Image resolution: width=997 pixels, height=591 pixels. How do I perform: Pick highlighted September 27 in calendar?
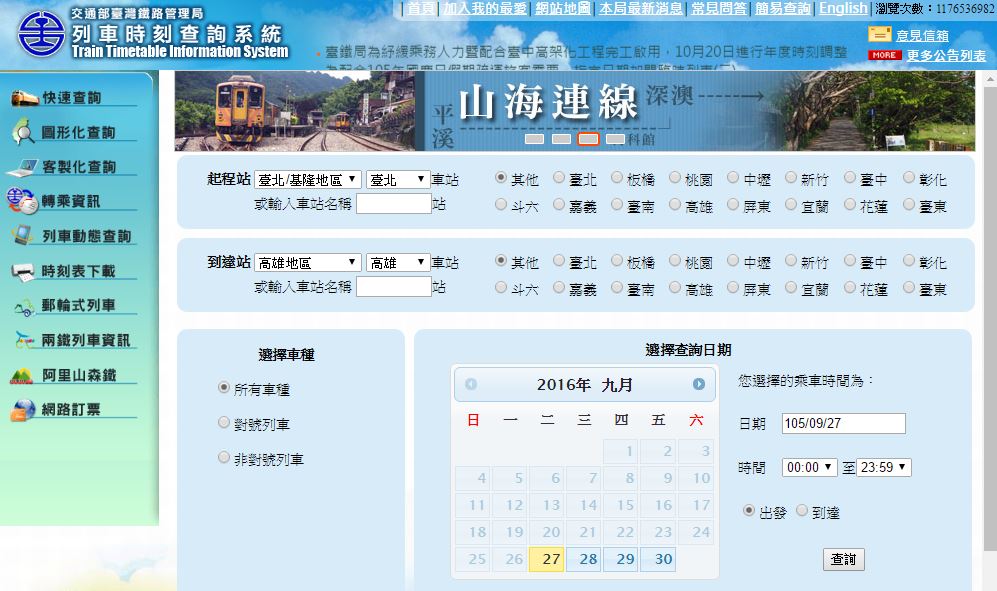click(x=547, y=559)
